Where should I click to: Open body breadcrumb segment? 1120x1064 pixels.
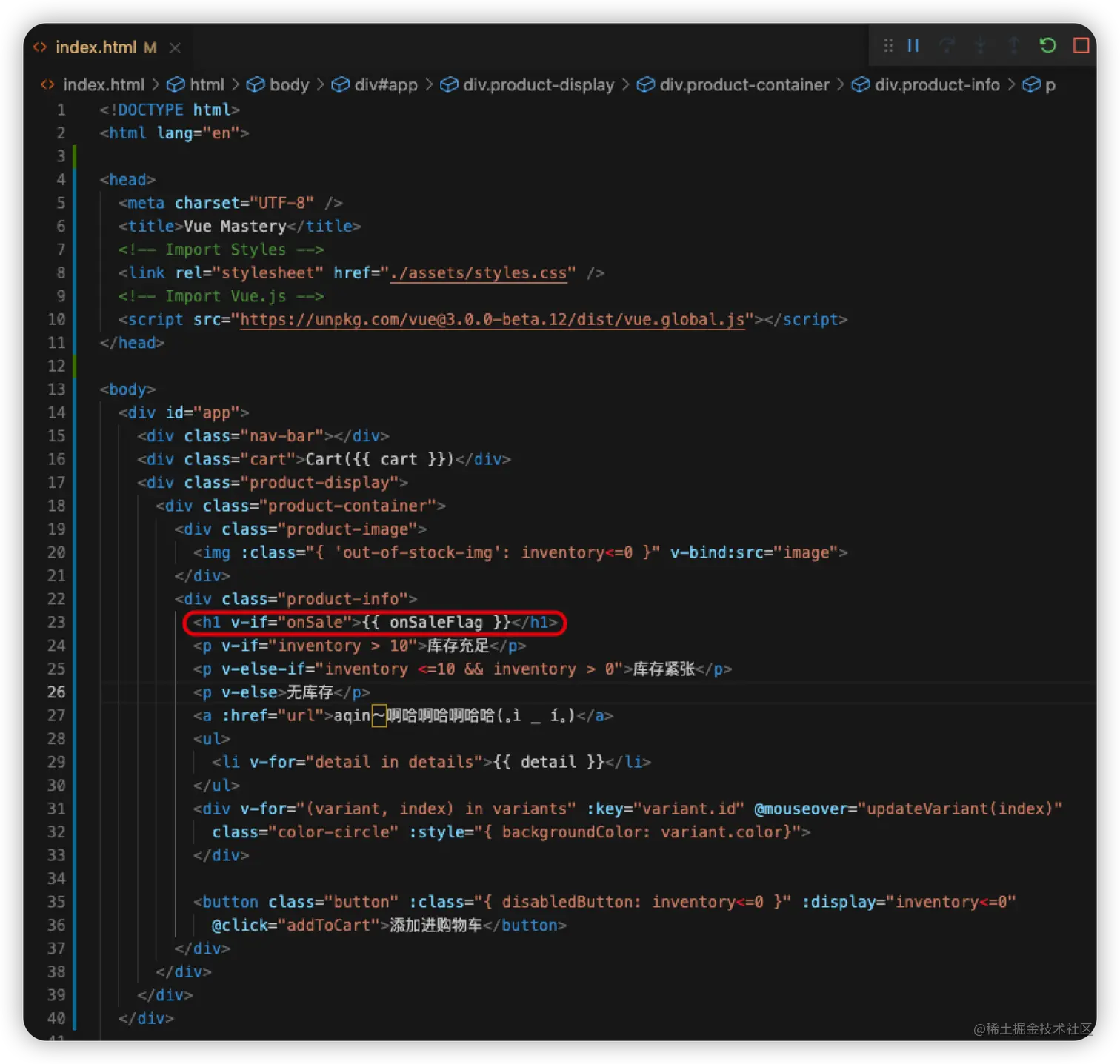click(x=289, y=85)
